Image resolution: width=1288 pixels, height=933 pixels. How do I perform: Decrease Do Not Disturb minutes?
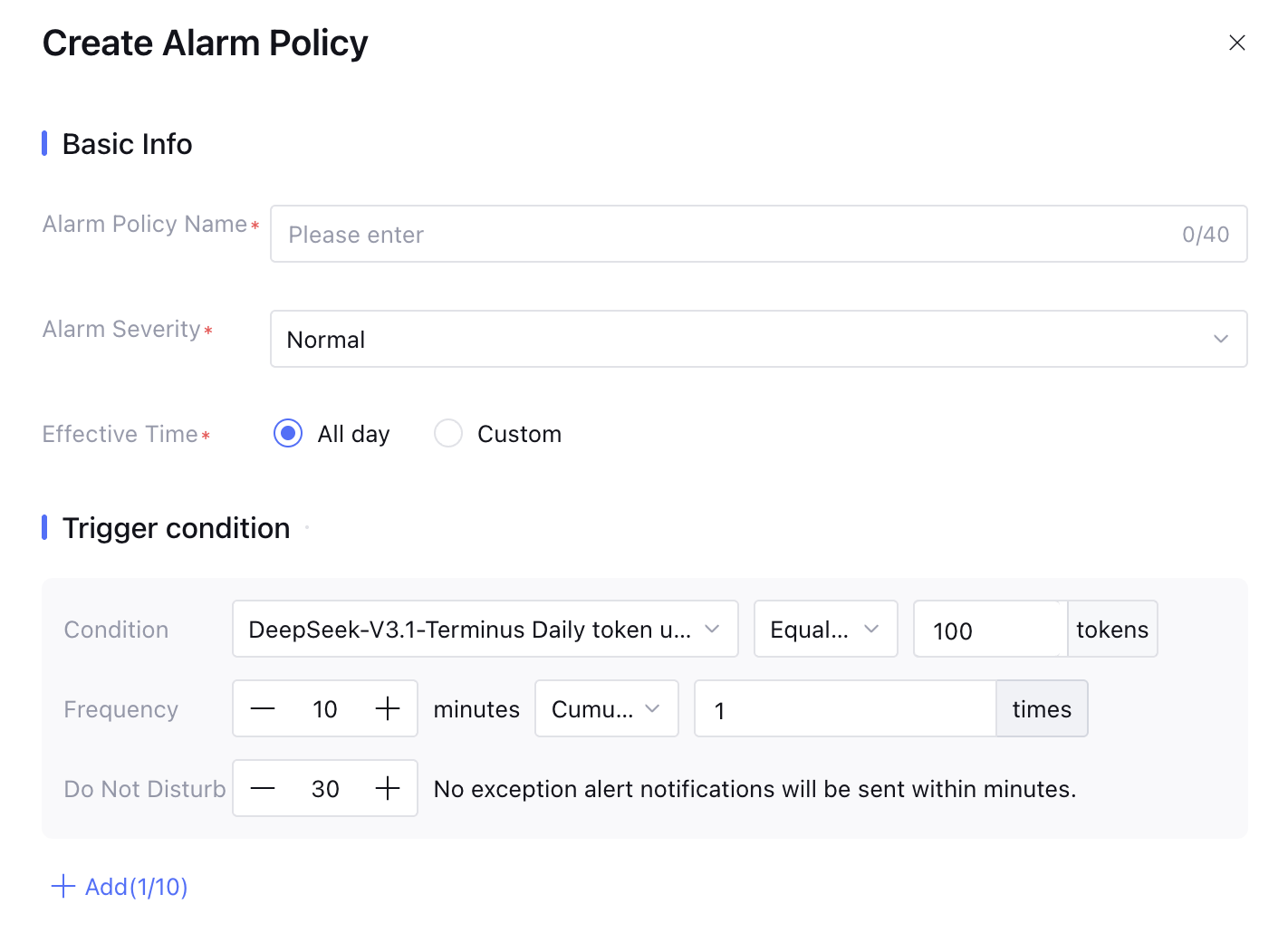pyautogui.click(x=263, y=789)
